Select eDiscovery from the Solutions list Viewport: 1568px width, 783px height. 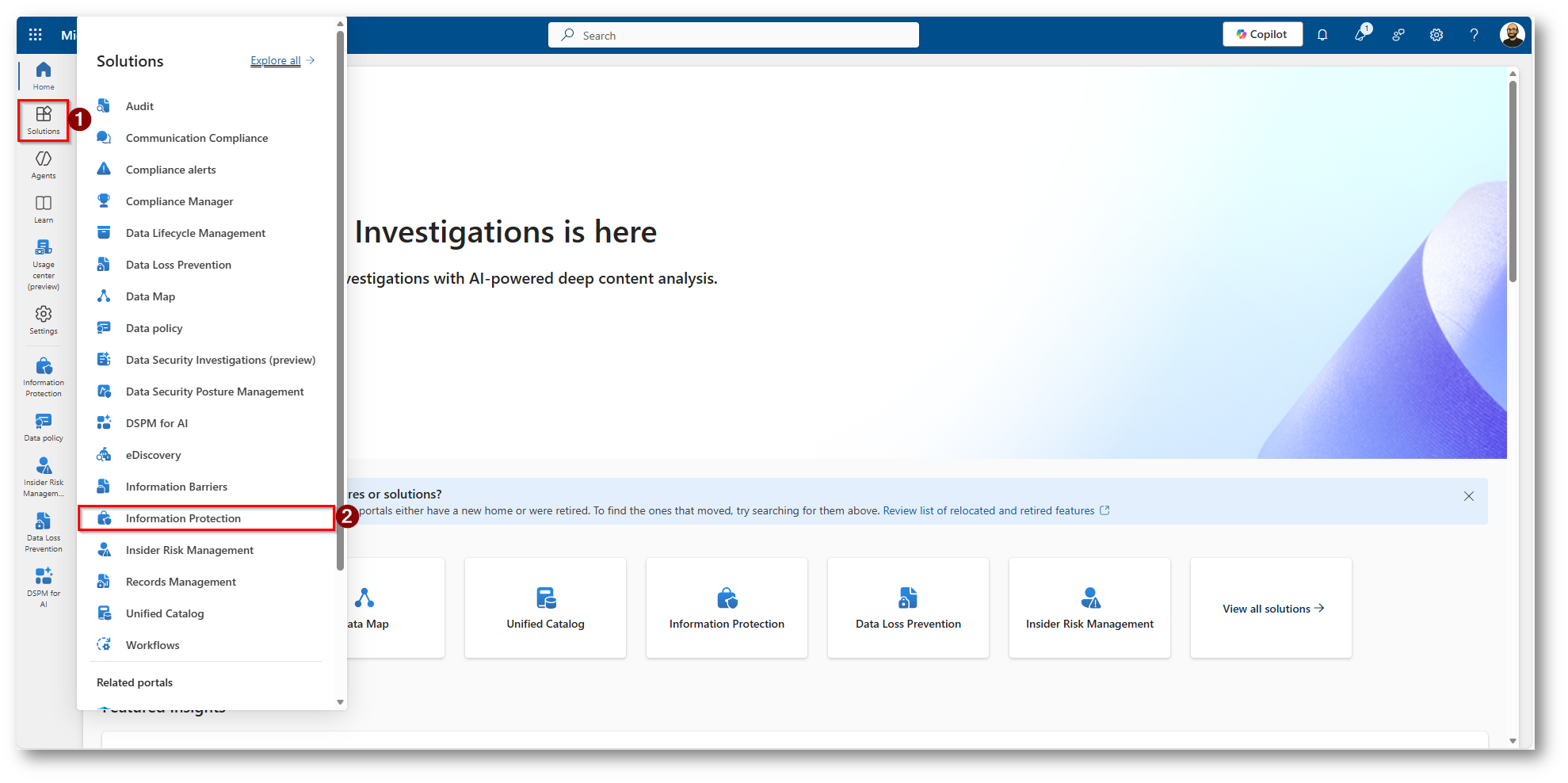(153, 455)
